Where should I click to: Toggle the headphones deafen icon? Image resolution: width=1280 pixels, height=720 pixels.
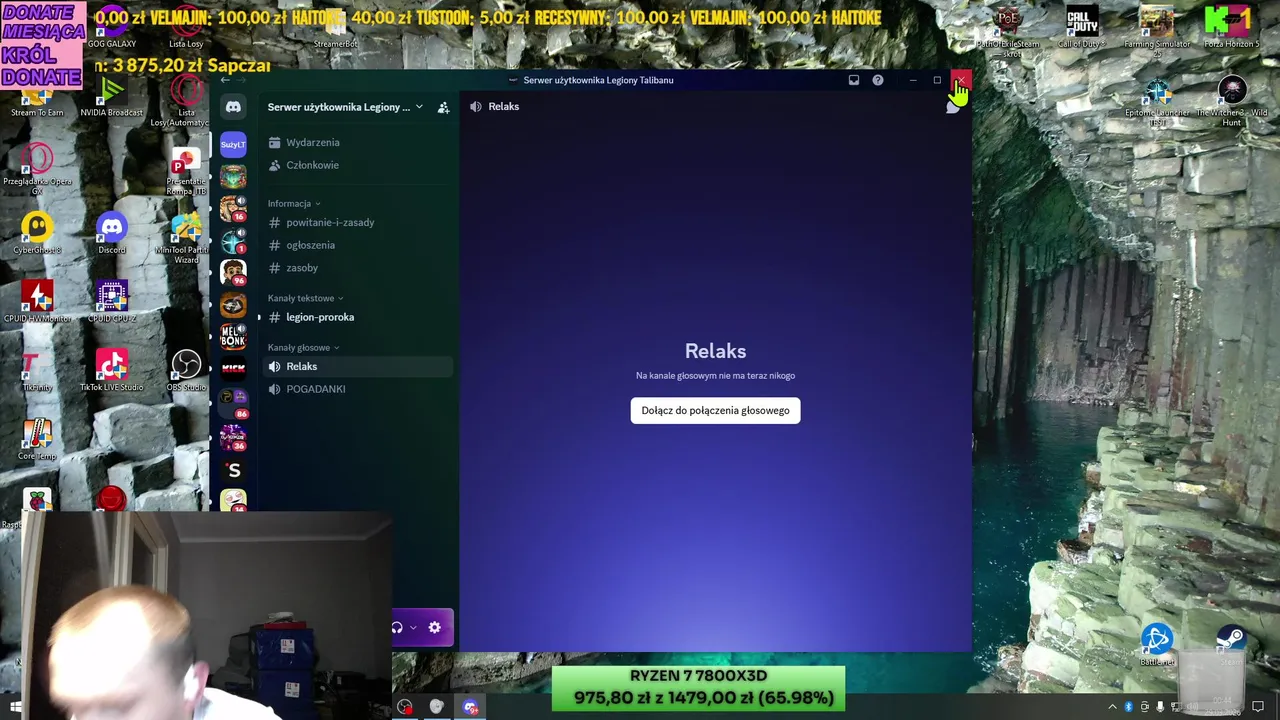(x=397, y=628)
